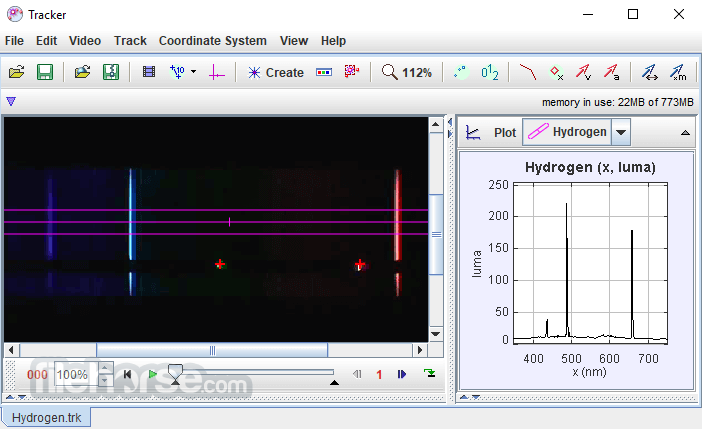Save the current tab with the floppy icon
The height and width of the screenshot is (429, 702).
pos(45,72)
